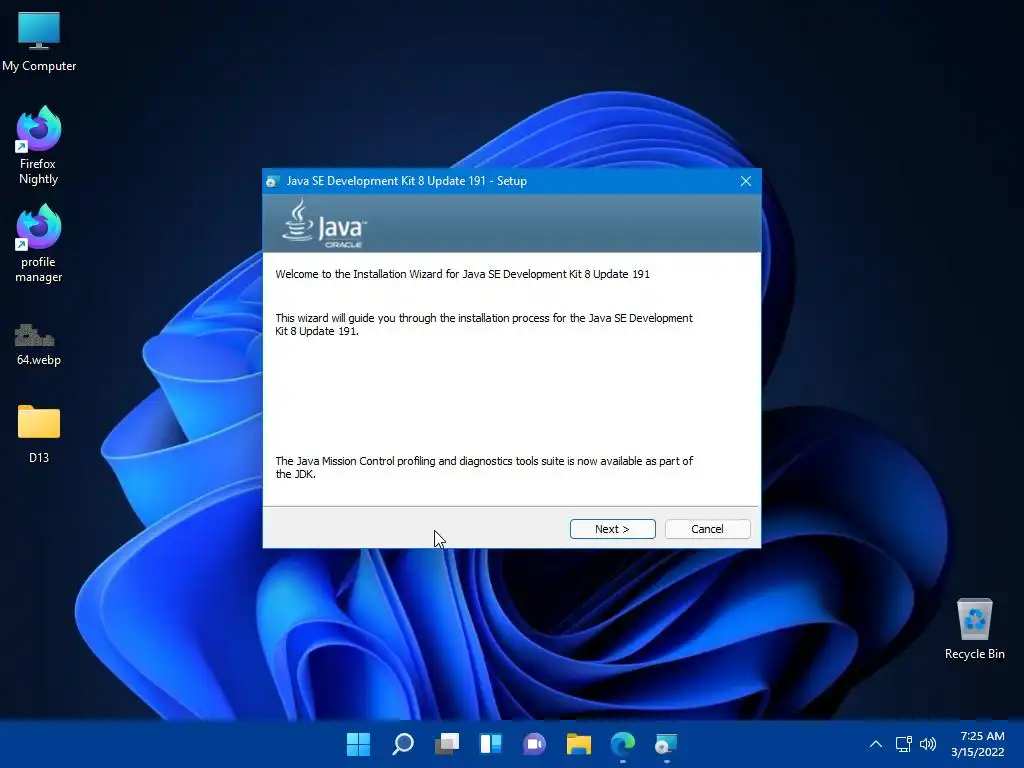Open the Widgets panel in taskbar
1024x768 pixels.
click(490, 744)
